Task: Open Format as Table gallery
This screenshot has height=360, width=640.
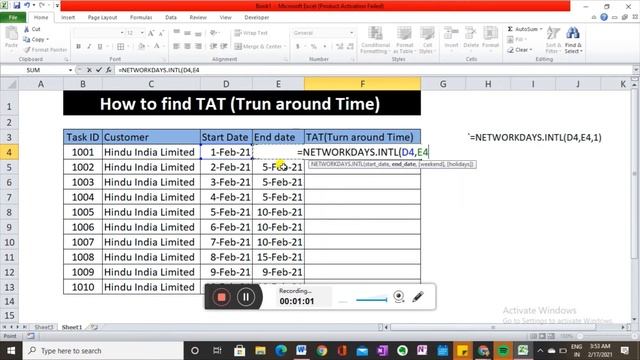Action: (404, 40)
